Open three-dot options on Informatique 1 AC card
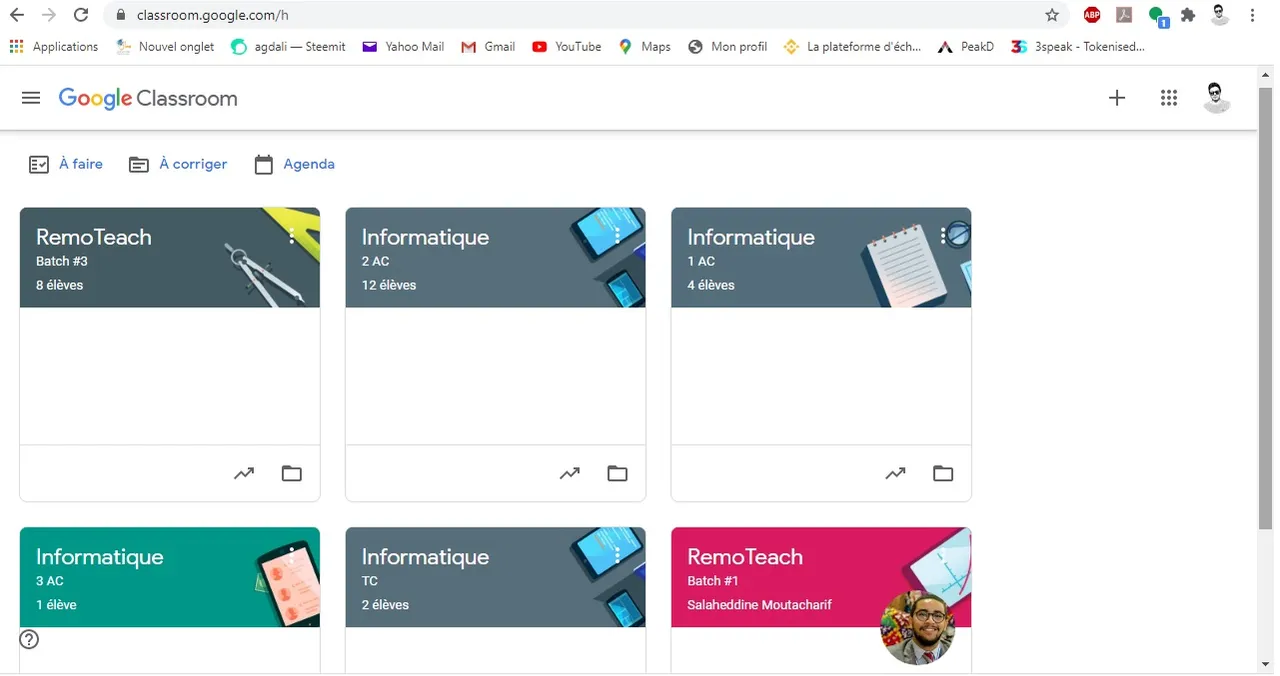1280x676 pixels. pyautogui.click(x=943, y=236)
